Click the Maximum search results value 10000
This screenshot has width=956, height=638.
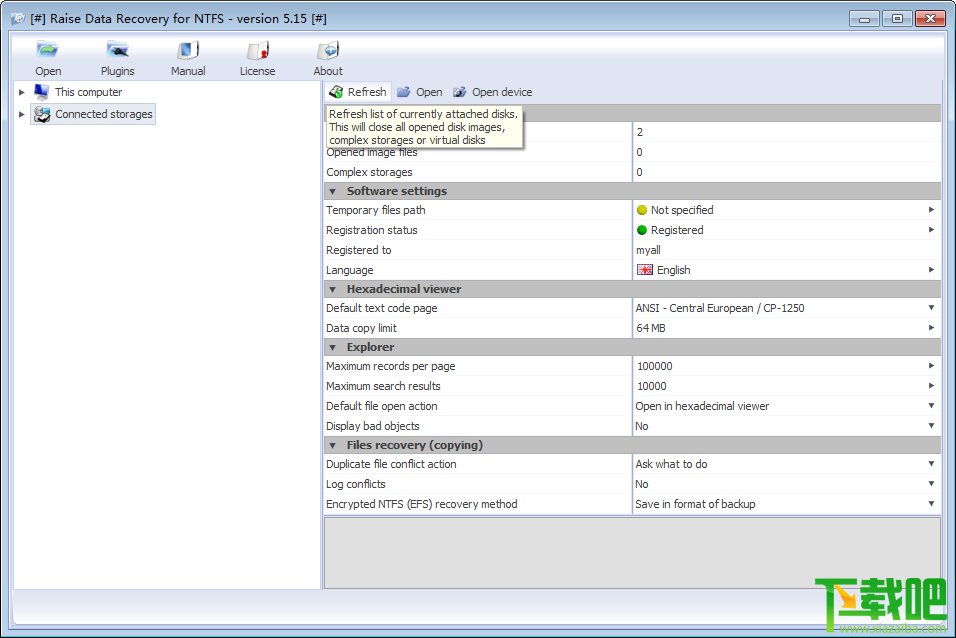coord(652,386)
